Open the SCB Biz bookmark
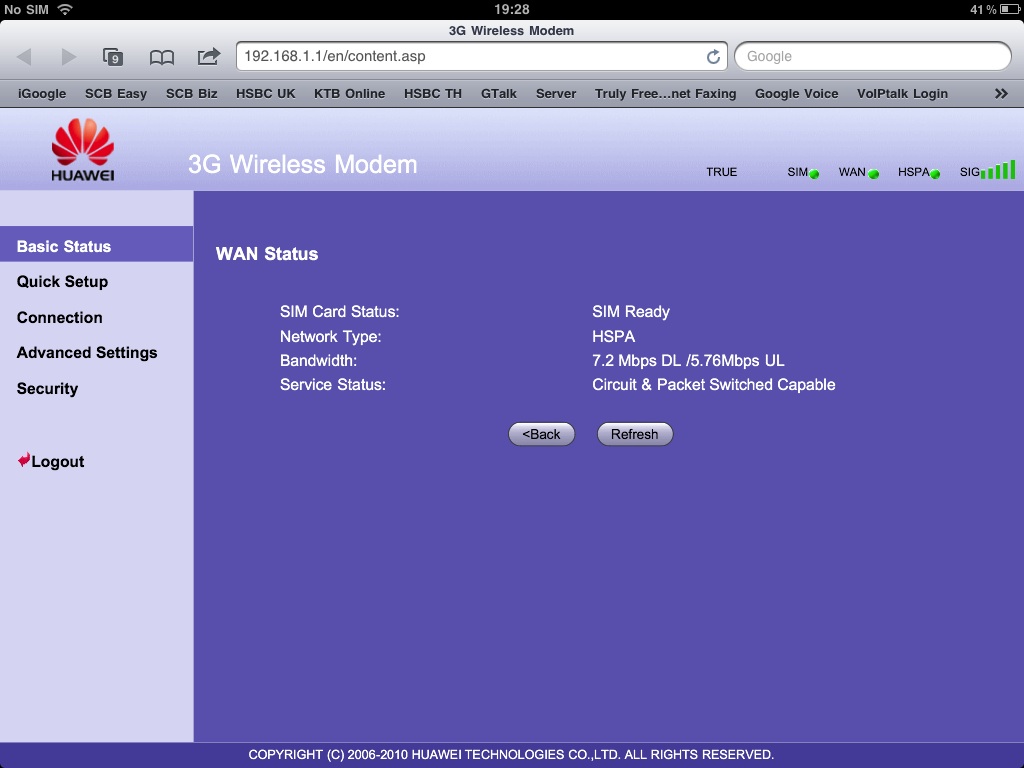1024x768 pixels. point(191,93)
